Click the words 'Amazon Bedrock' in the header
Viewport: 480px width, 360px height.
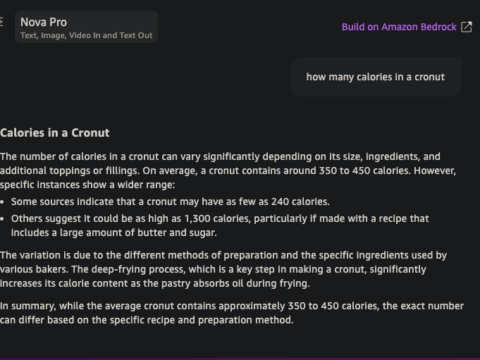tap(419, 27)
